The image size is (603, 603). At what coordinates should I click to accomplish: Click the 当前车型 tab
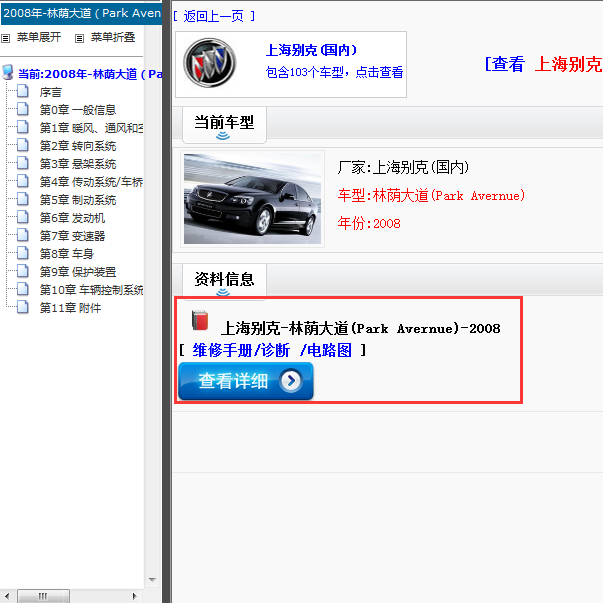224,125
